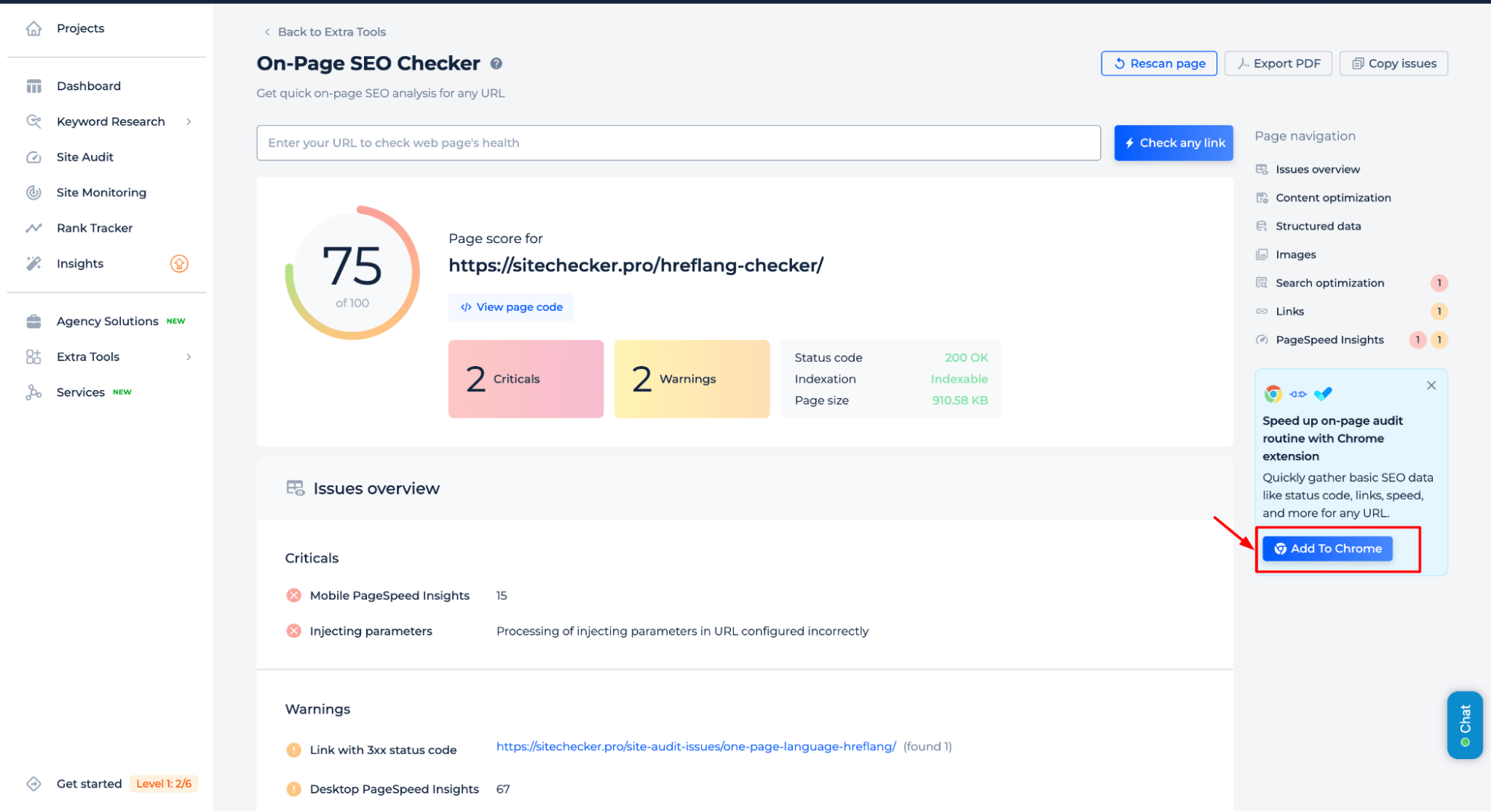Screen dimensions: 1491x812
Task: Click the Add To Chrome button
Action: 1327,549
